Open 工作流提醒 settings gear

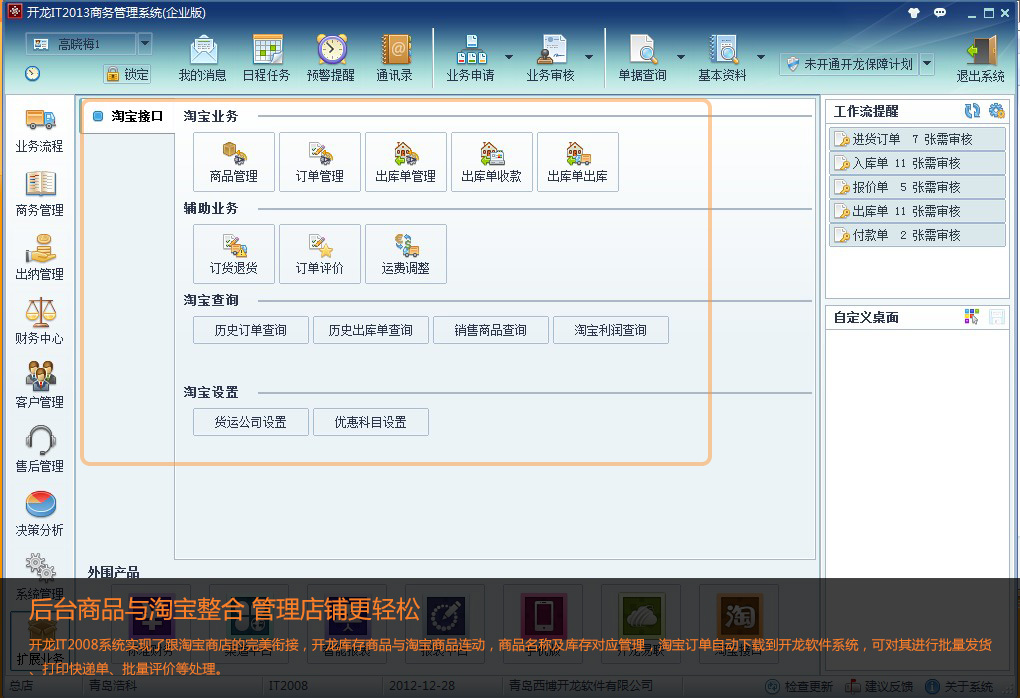pyautogui.click(x=997, y=111)
